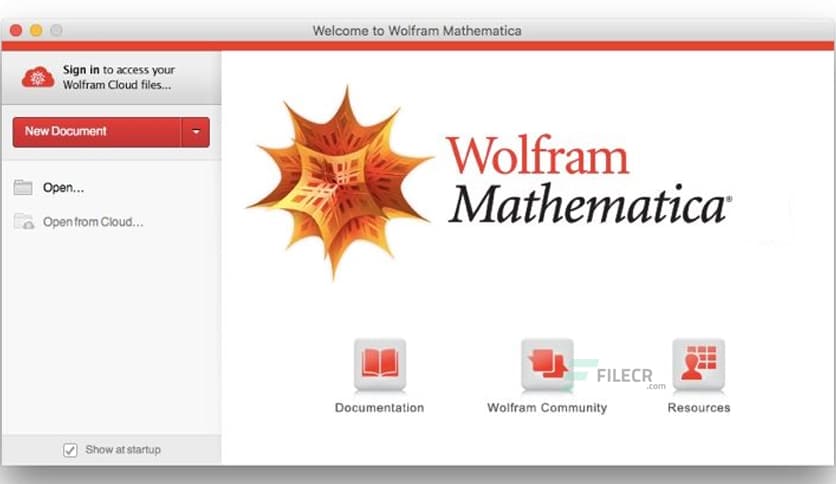836x484 pixels.
Task: Click the Documentation label
Action: (380, 408)
